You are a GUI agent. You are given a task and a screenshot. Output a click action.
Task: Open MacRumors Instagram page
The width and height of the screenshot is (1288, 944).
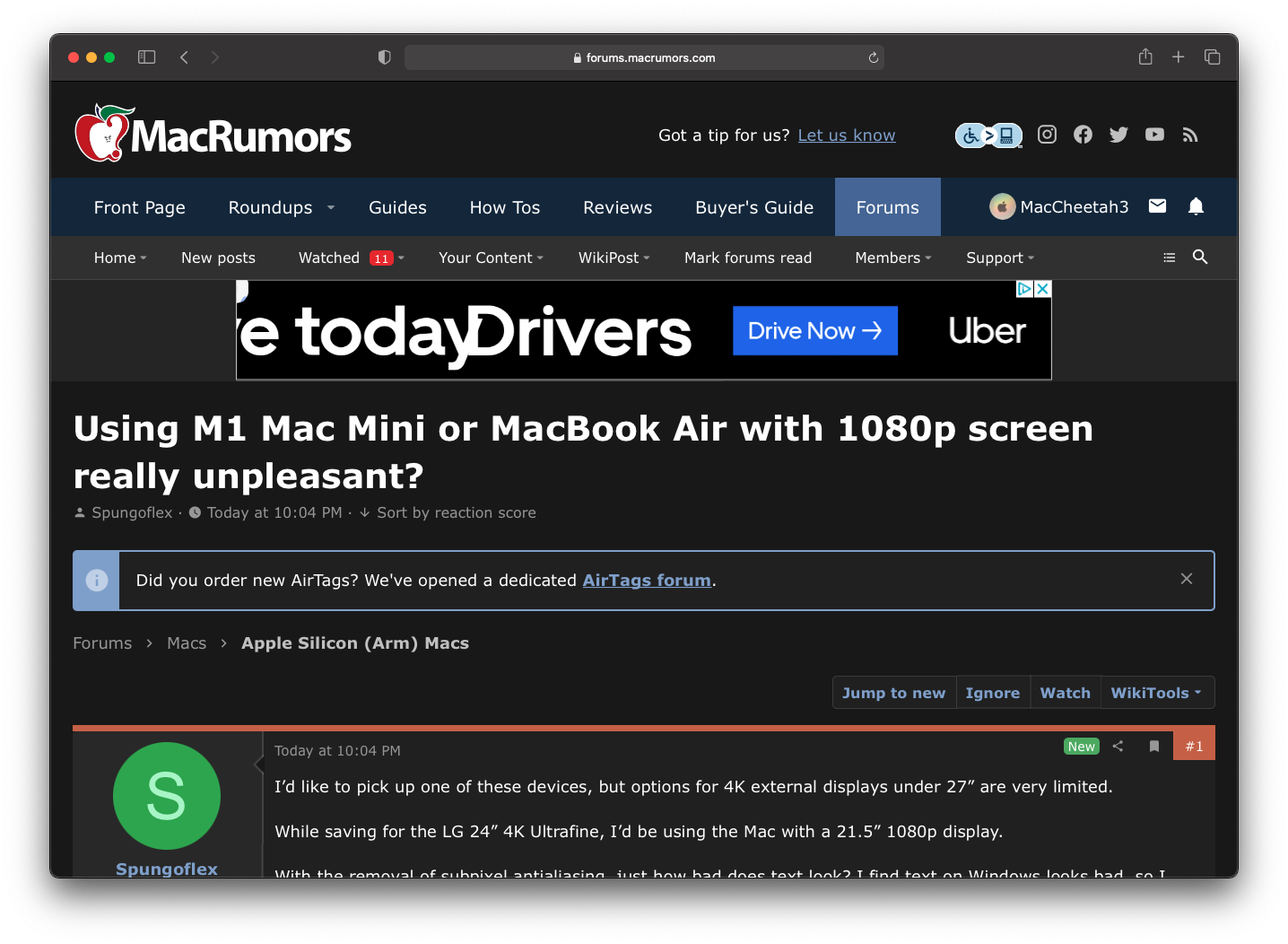pyautogui.click(x=1047, y=135)
